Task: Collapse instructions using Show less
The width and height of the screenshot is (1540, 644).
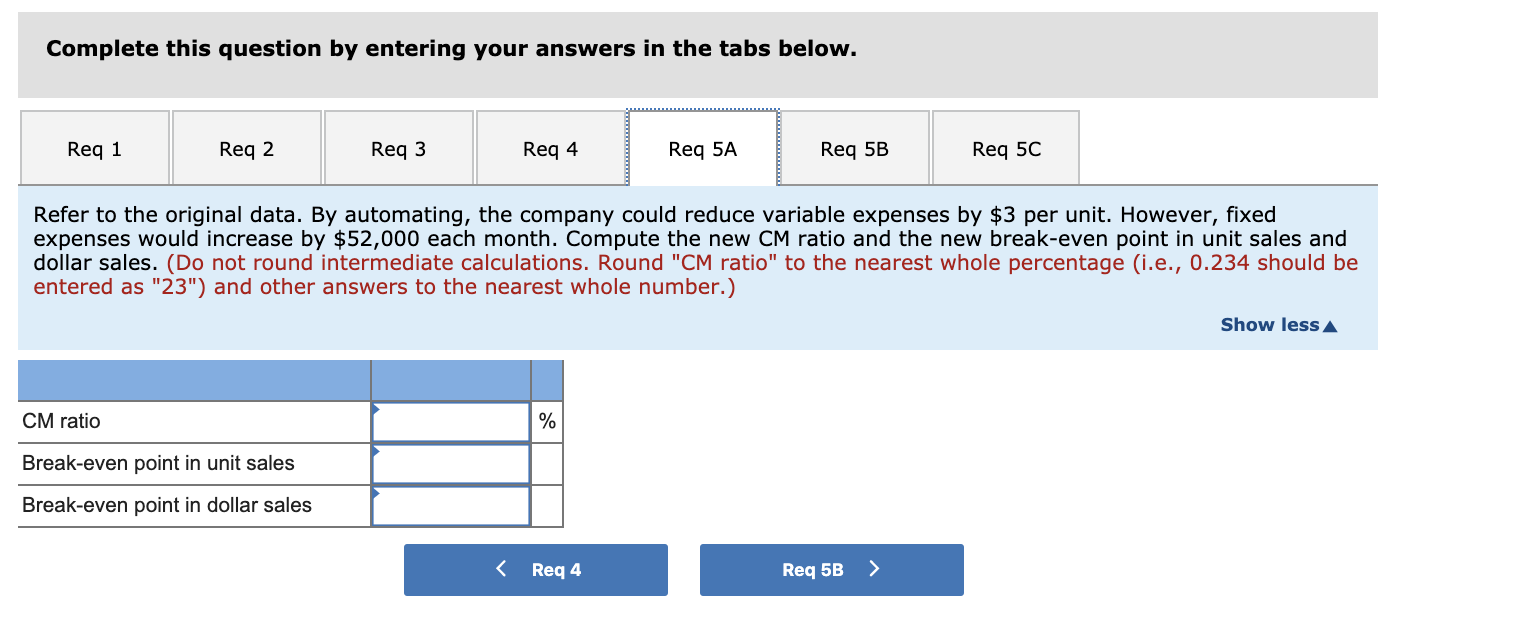Action: click(x=1269, y=324)
